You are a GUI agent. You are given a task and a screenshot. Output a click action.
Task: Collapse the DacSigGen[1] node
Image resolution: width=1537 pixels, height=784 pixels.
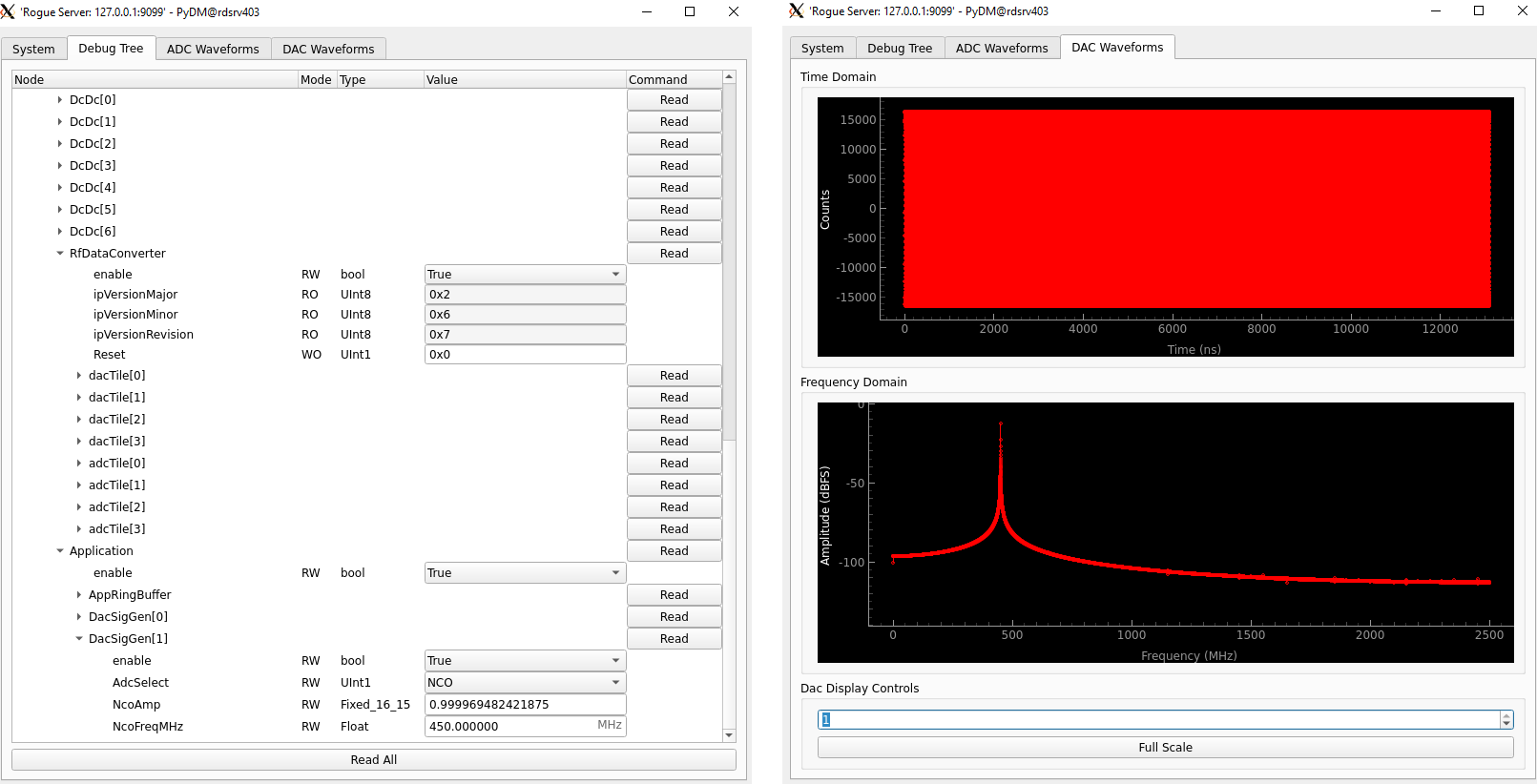point(79,639)
